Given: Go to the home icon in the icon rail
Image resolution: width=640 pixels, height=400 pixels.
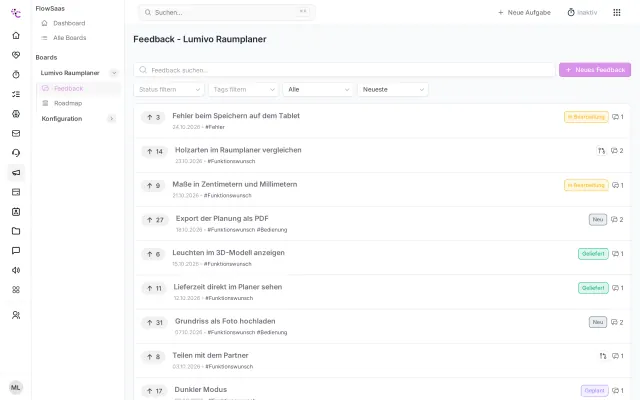Looking at the screenshot, I should coord(16,36).
